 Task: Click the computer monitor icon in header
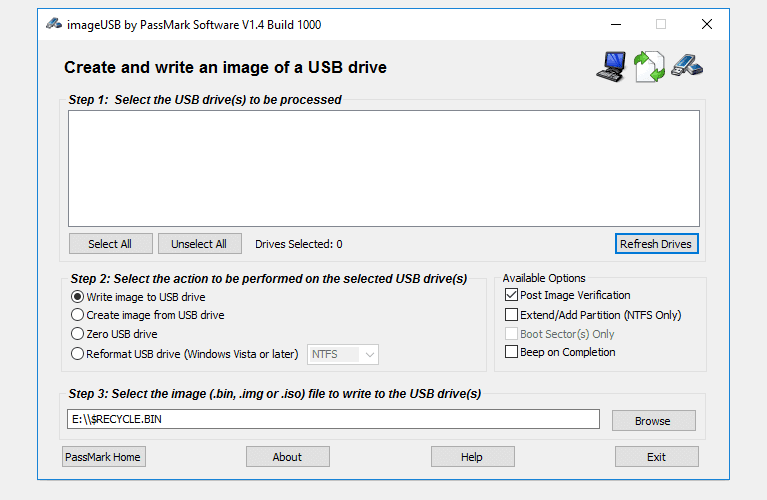click(611, 66)
